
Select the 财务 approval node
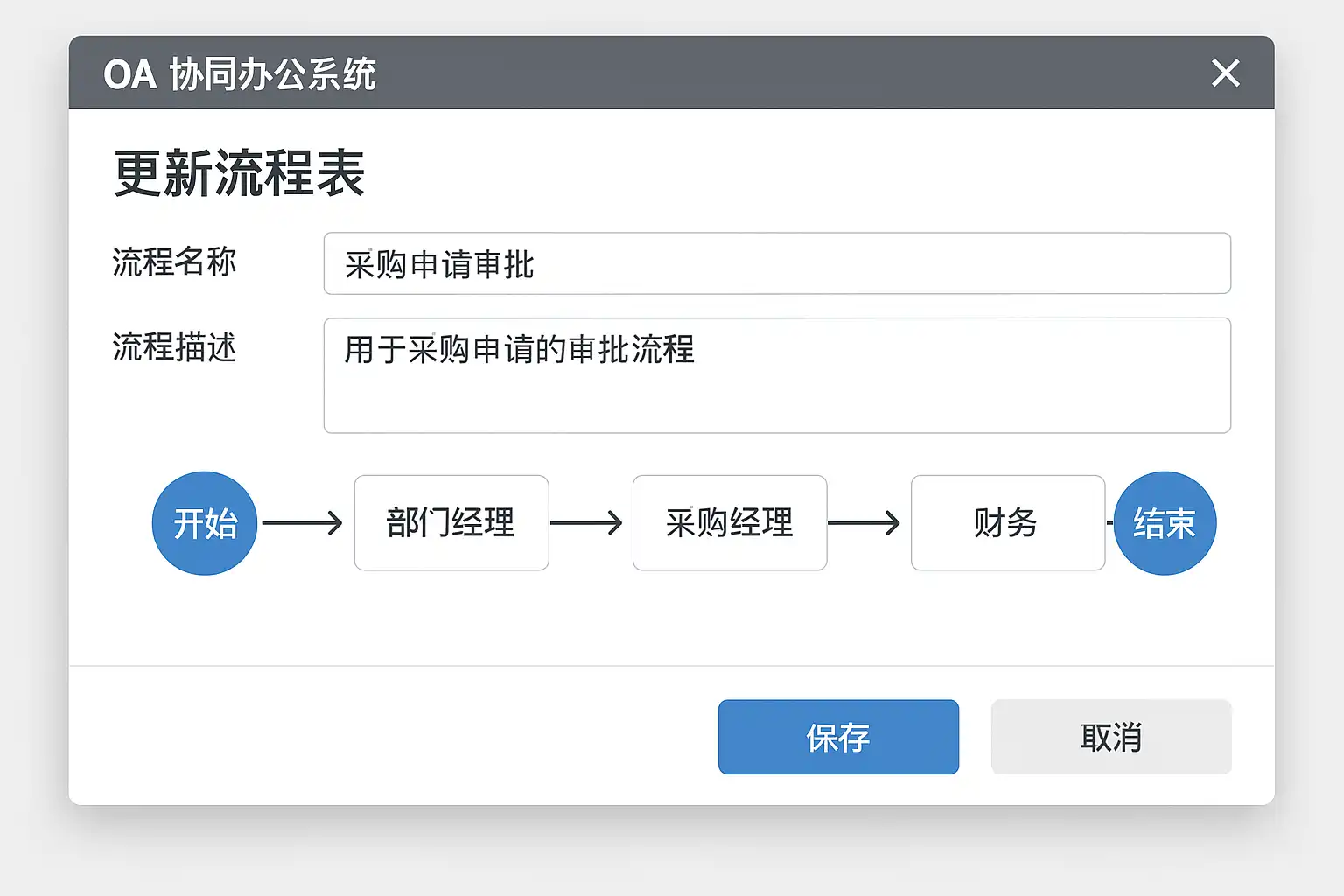coord(1007,523)
